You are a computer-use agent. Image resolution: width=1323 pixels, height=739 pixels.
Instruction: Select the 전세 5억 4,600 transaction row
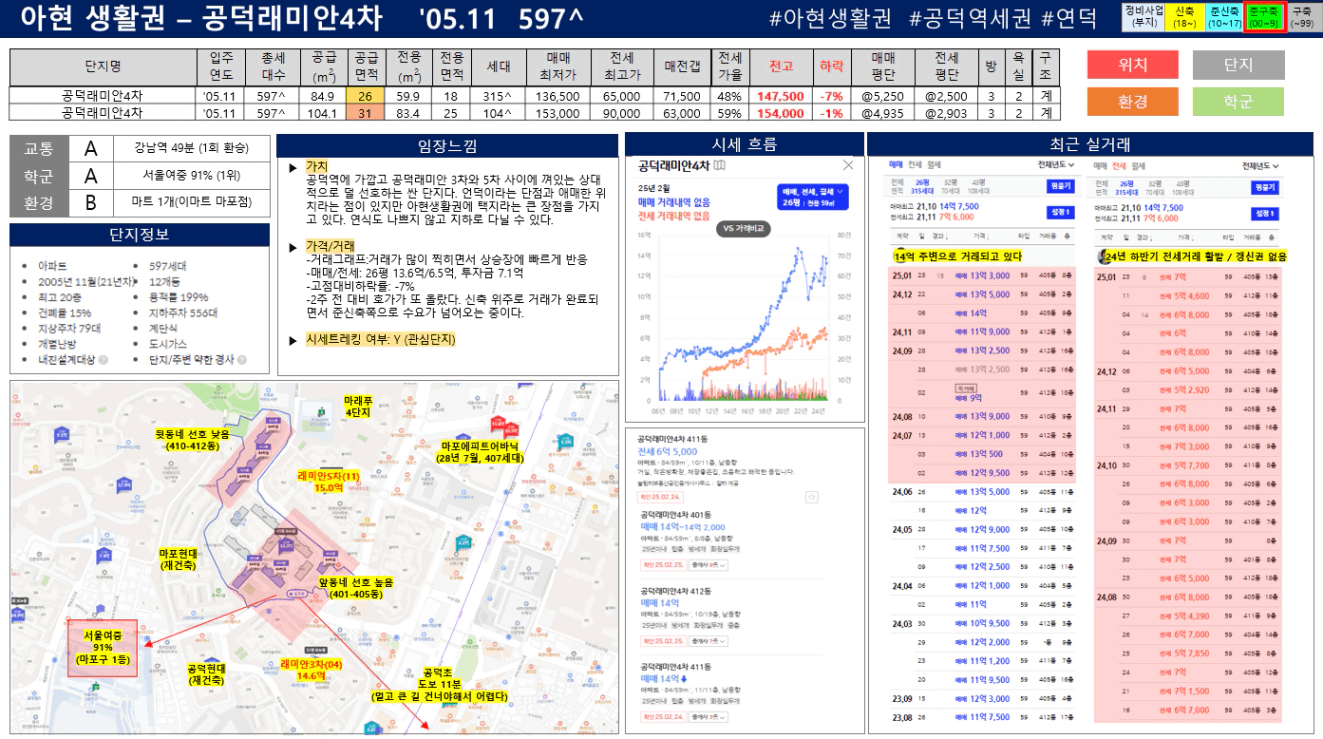coord(1187,296)
